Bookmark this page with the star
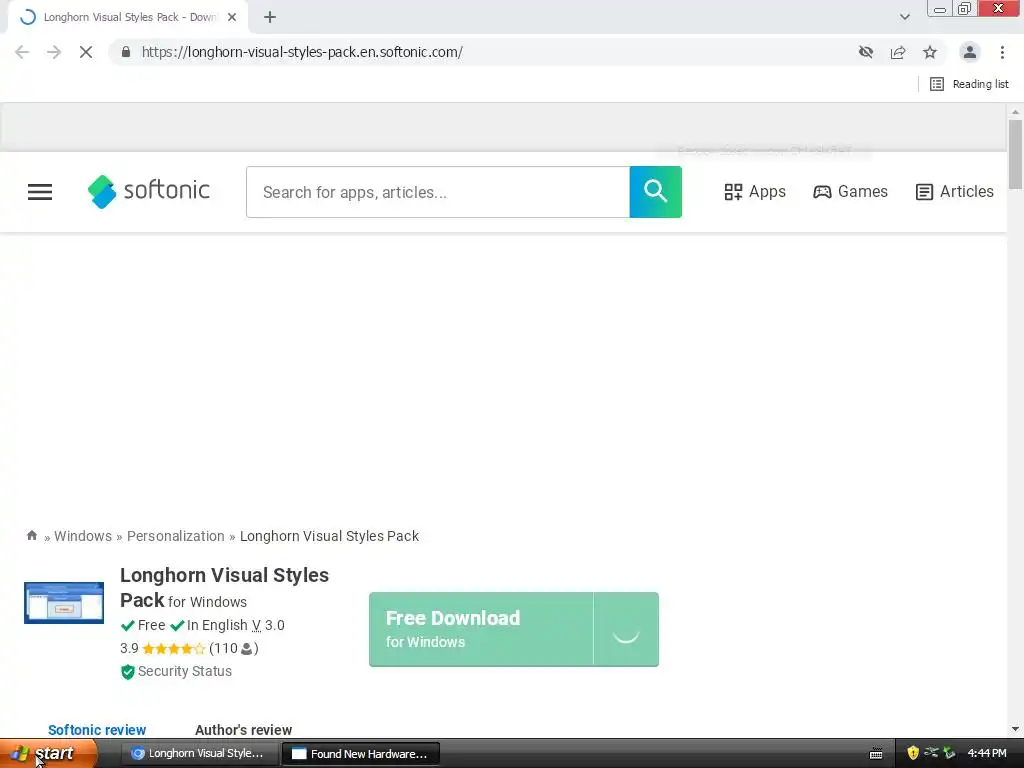The image size is (1024, 768). coord(930,52)
